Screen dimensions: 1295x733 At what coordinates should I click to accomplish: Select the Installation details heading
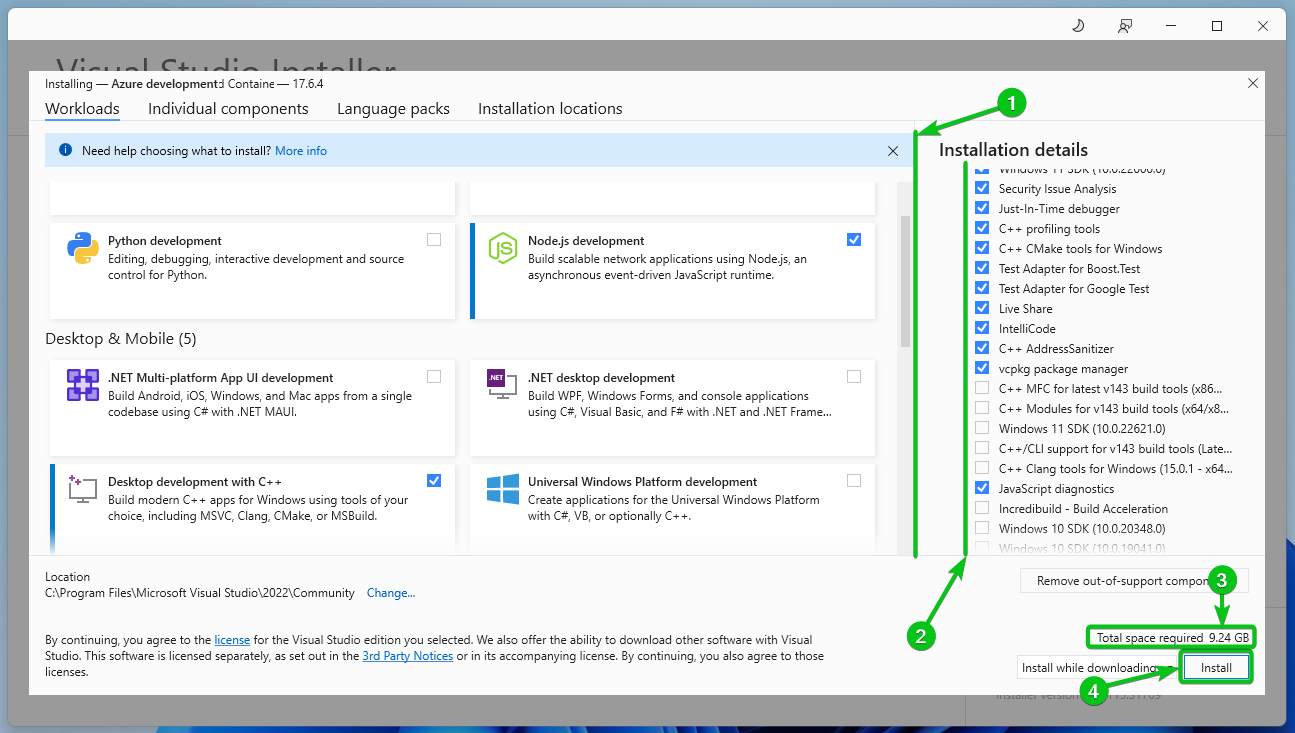[1013, 150]
